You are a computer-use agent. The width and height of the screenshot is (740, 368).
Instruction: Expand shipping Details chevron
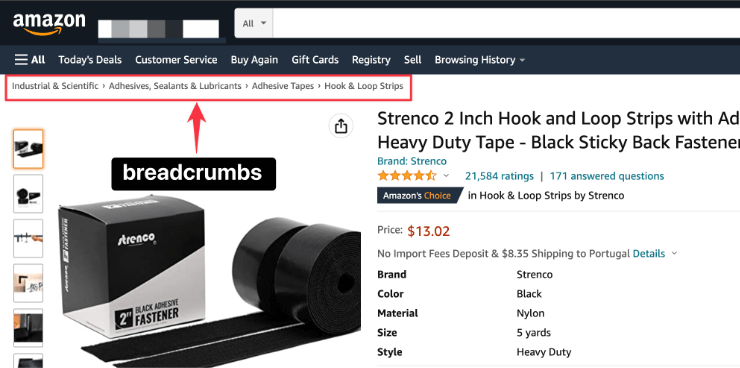[x=674, y=254]
